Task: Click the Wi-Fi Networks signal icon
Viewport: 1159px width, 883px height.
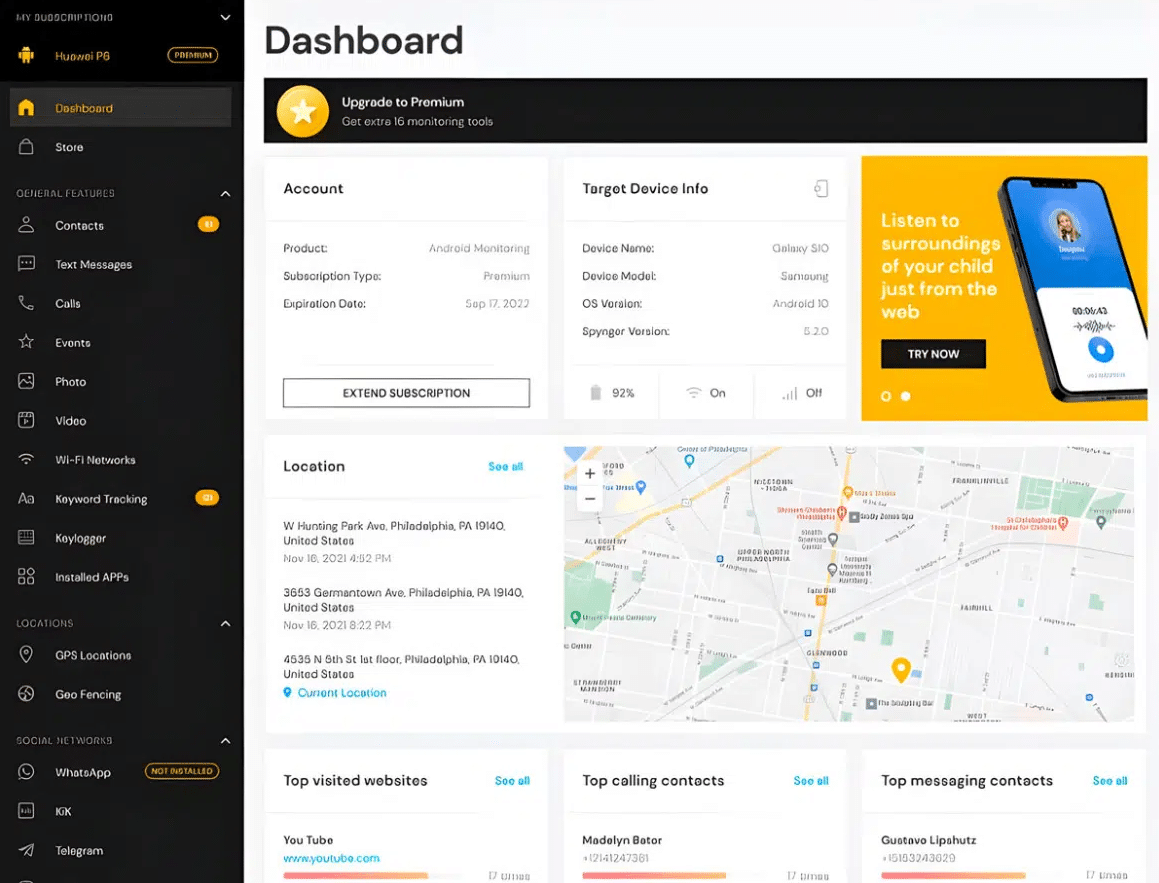Action: [26, 459]
